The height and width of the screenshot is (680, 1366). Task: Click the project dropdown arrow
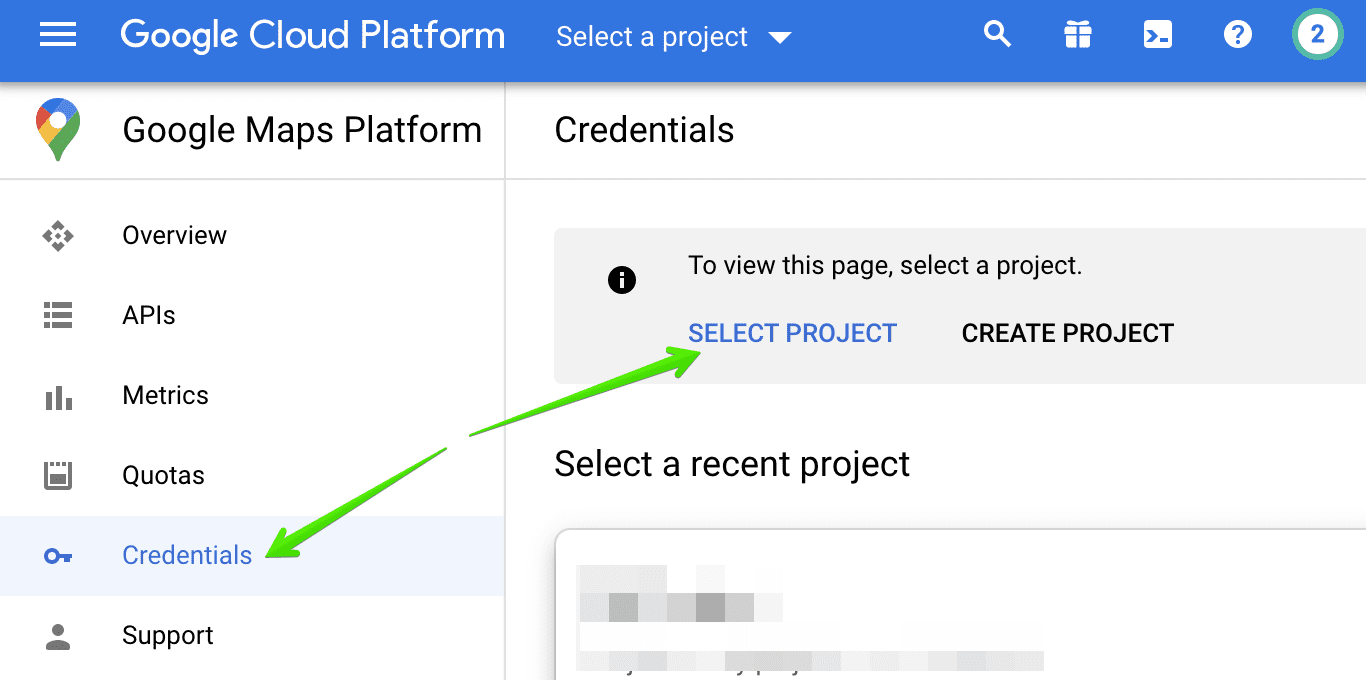click(780, 38)
